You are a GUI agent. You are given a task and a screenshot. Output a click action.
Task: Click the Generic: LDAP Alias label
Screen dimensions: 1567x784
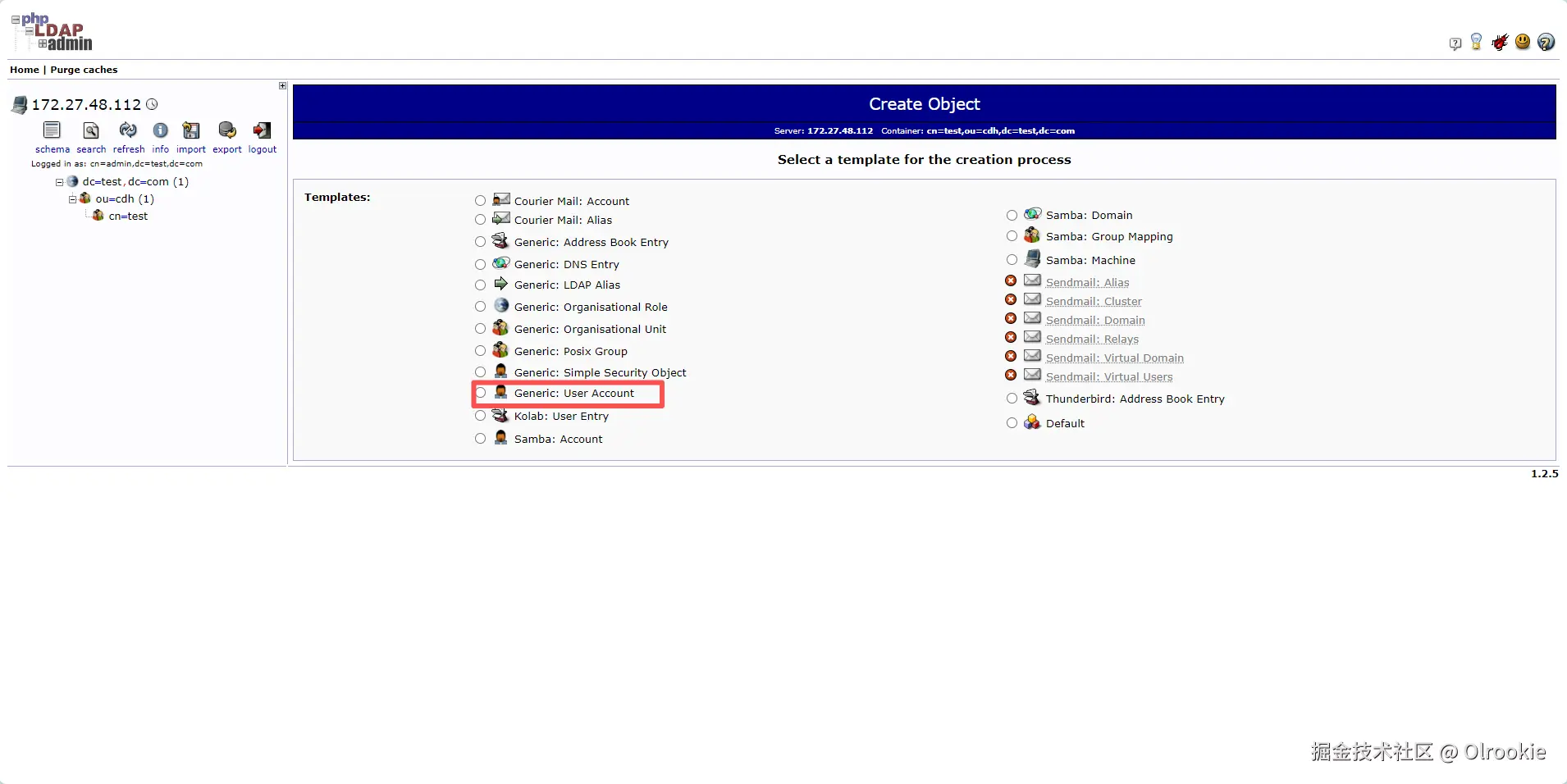click(567, 285)
